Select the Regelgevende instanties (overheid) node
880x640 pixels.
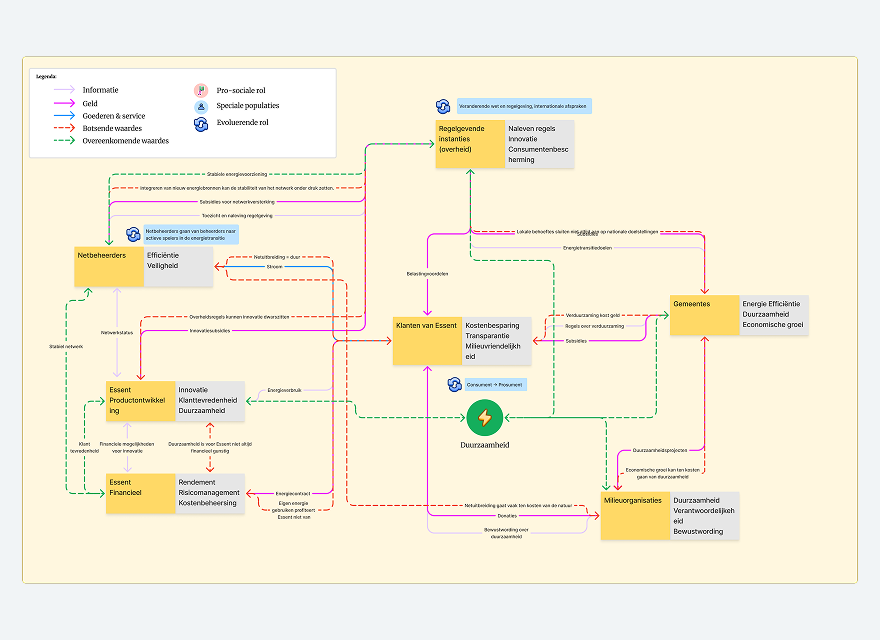[470, 144]
